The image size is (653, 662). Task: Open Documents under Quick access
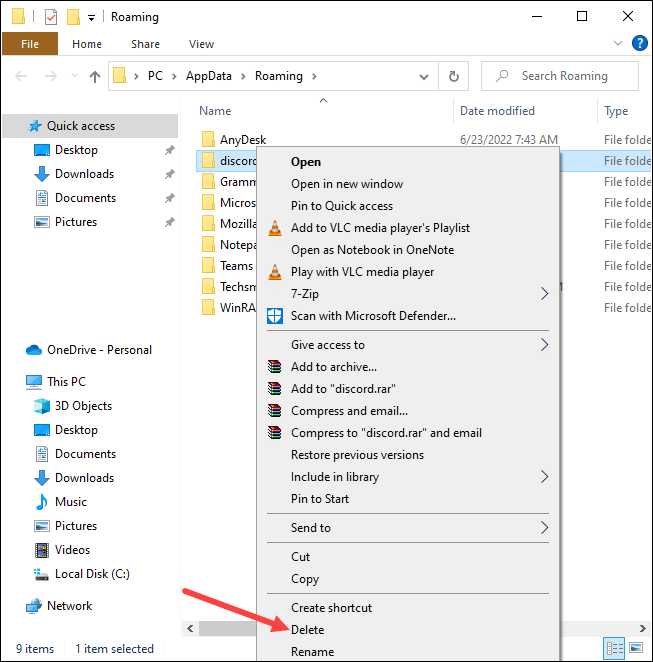coord(86,198)
